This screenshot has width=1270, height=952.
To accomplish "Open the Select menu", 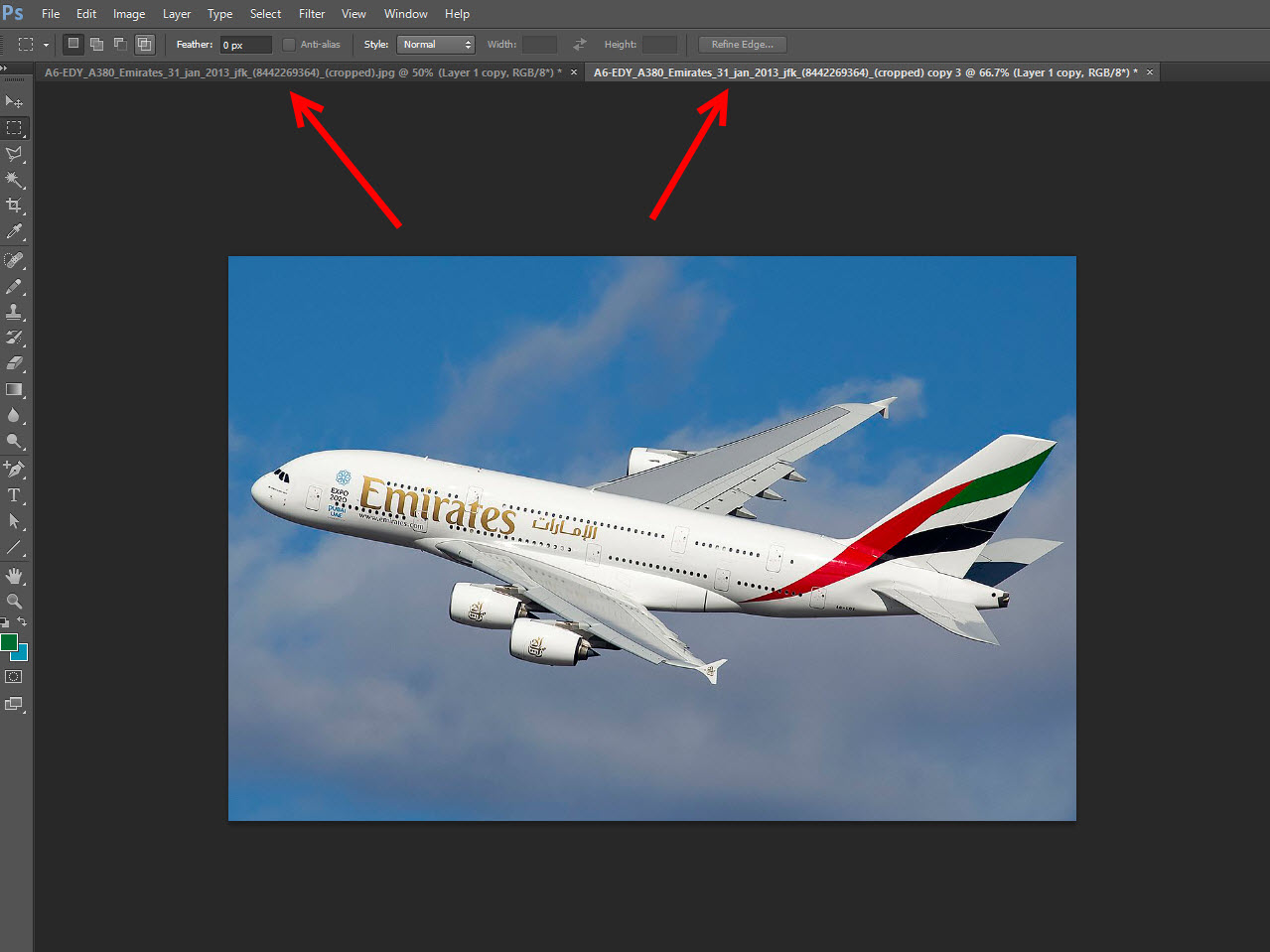I will (265, 14).
